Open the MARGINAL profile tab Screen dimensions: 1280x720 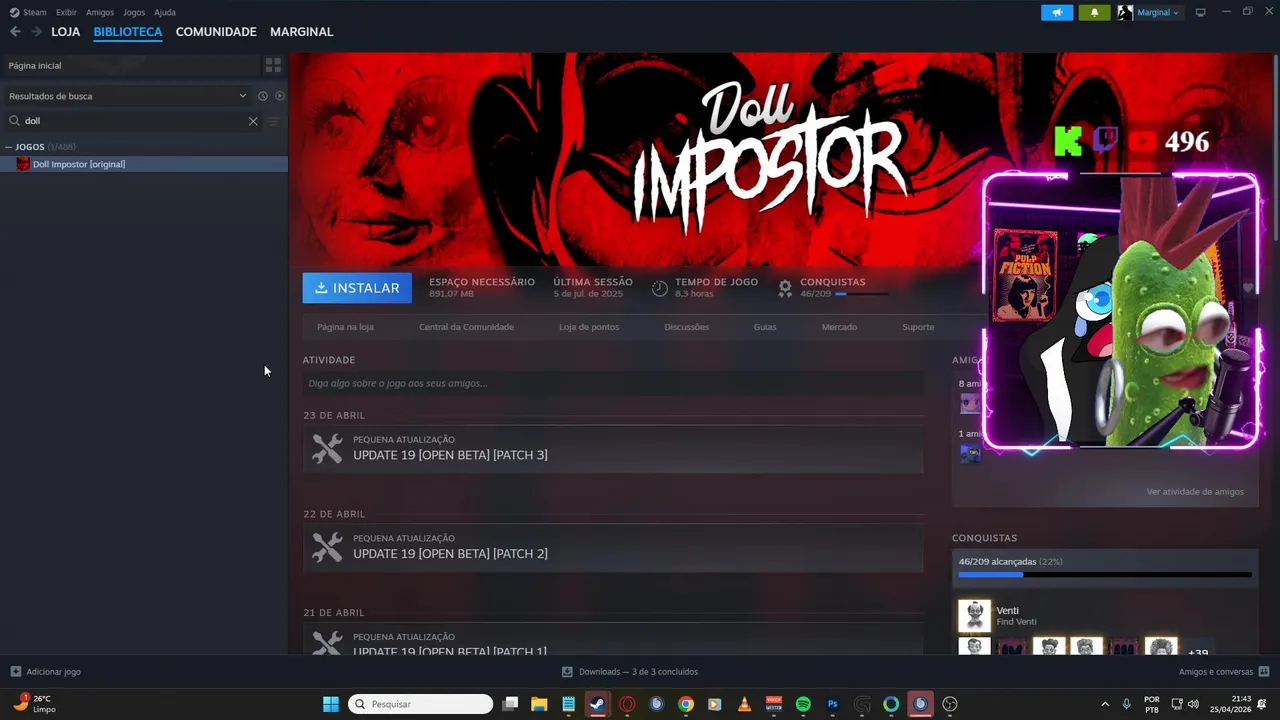pos(302,32)
